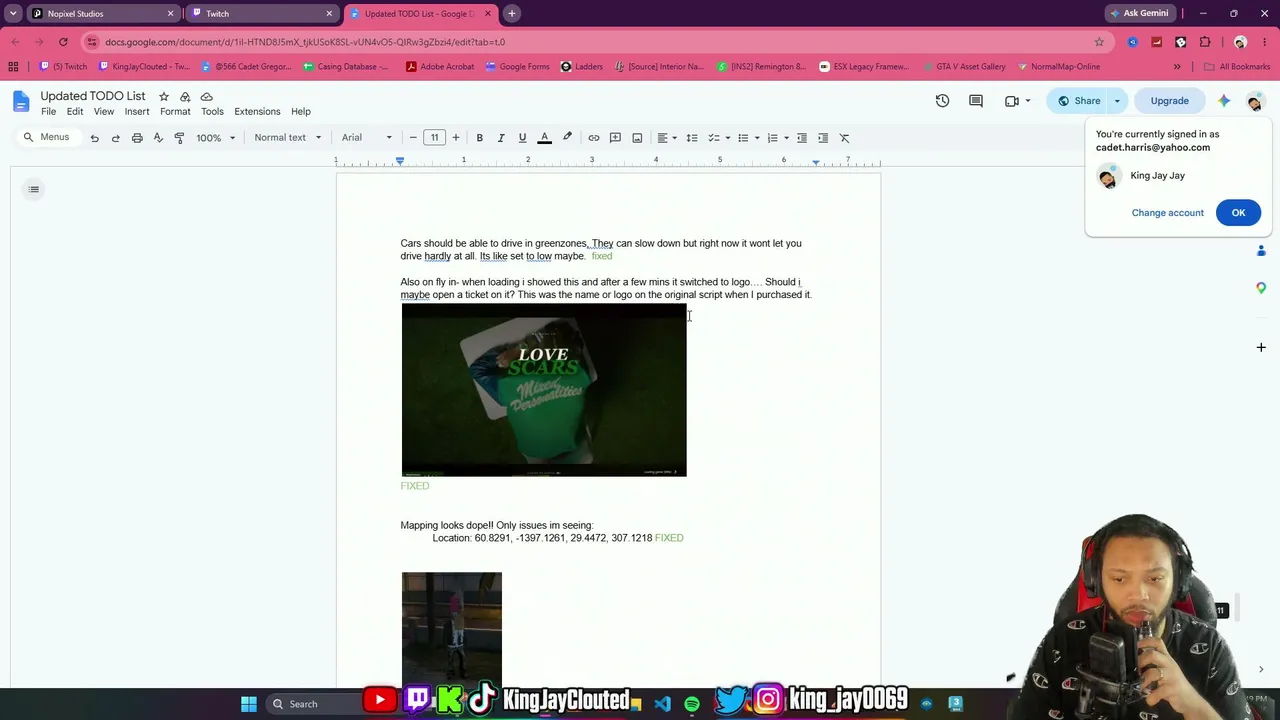Increase font size with plus button
Screen dimensions: 1280x720
pyautogui.click(x=456, y=138)
